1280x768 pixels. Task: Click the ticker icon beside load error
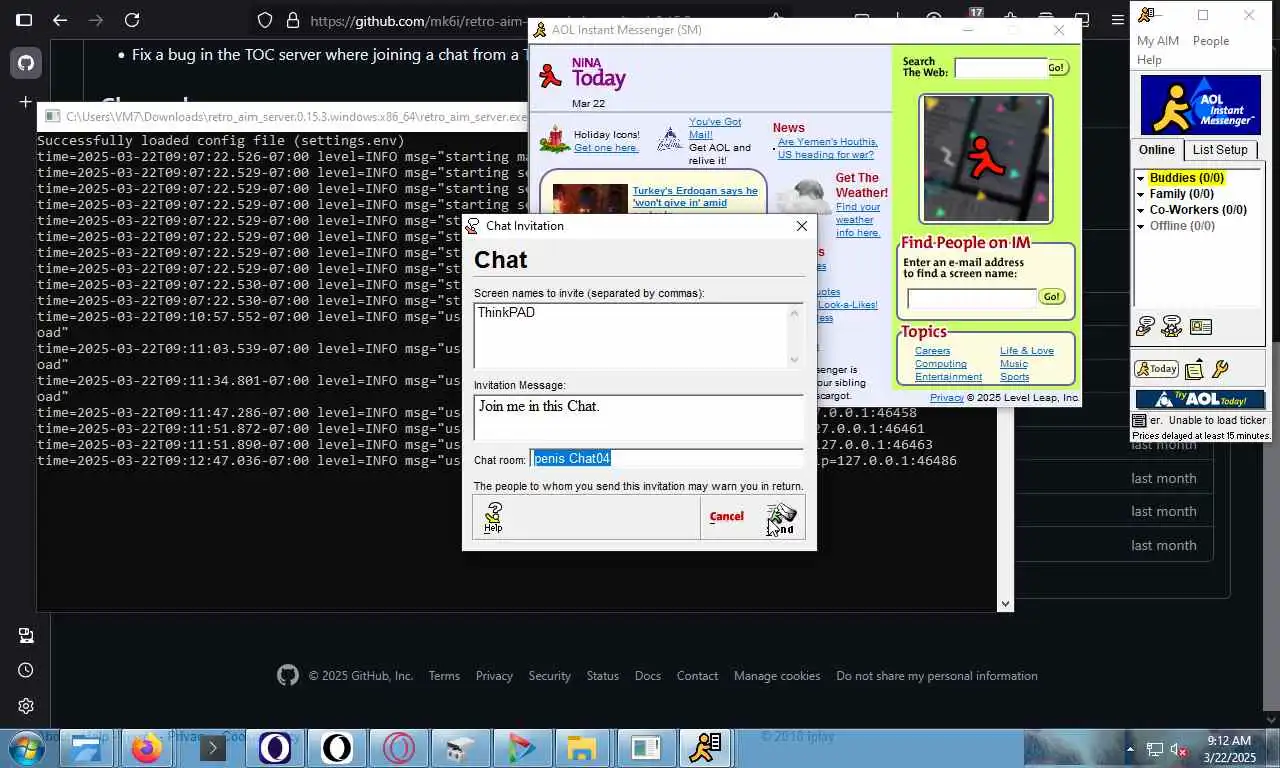(1139, 421)
